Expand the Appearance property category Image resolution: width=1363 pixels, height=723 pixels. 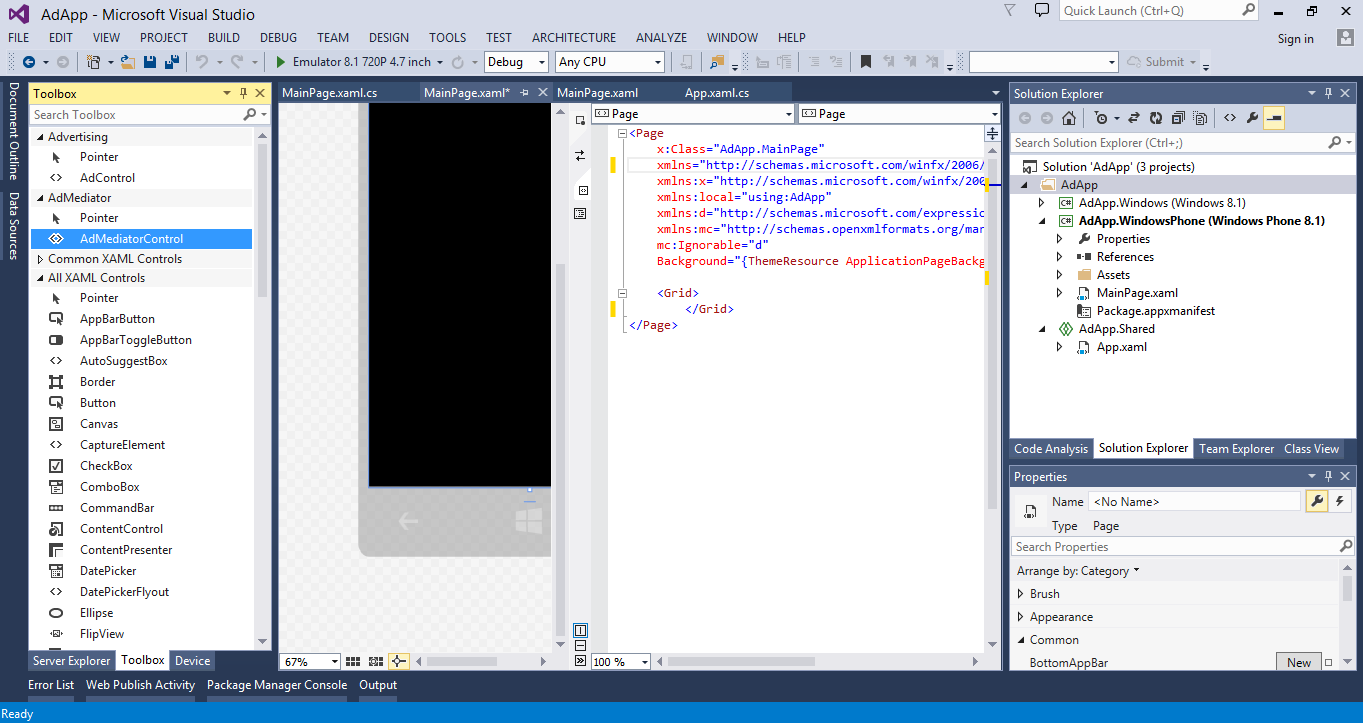tap(1021, 617)
